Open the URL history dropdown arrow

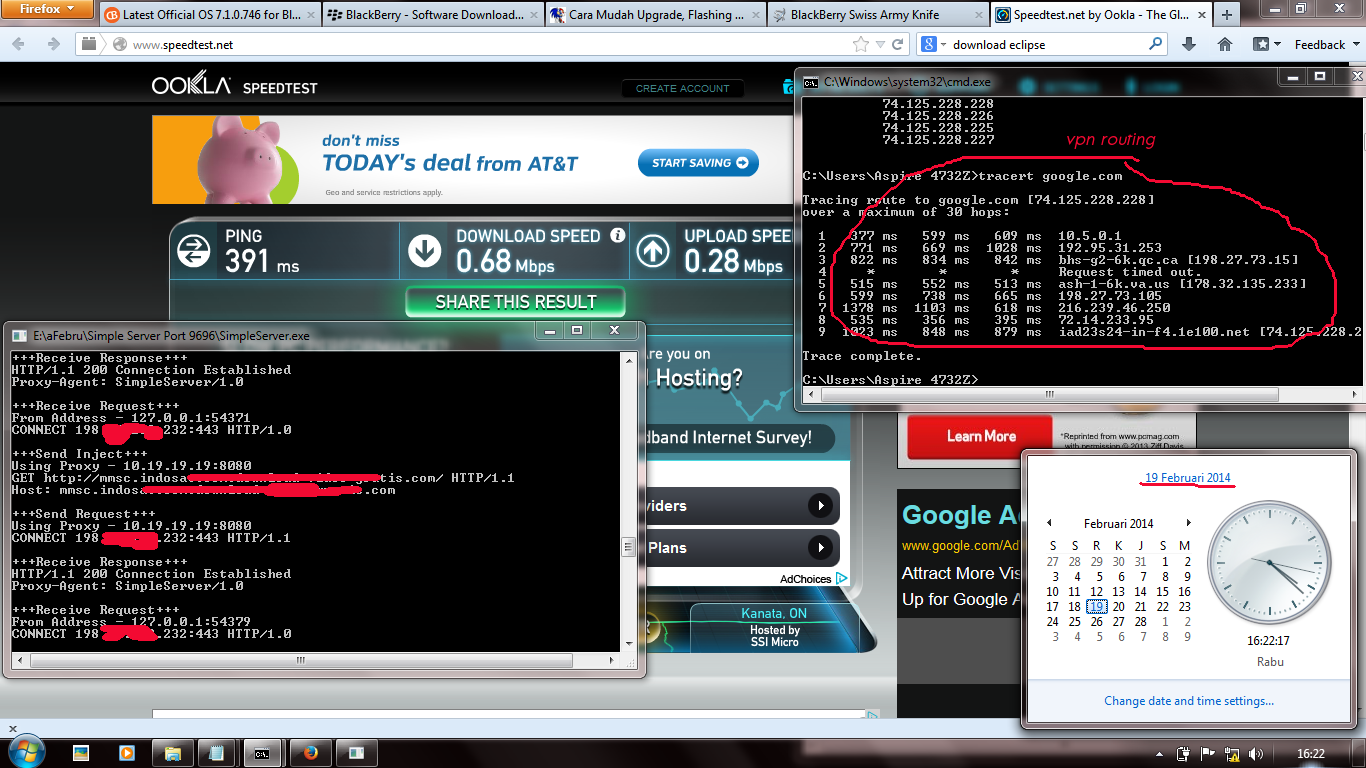click(x=878, y=45)
